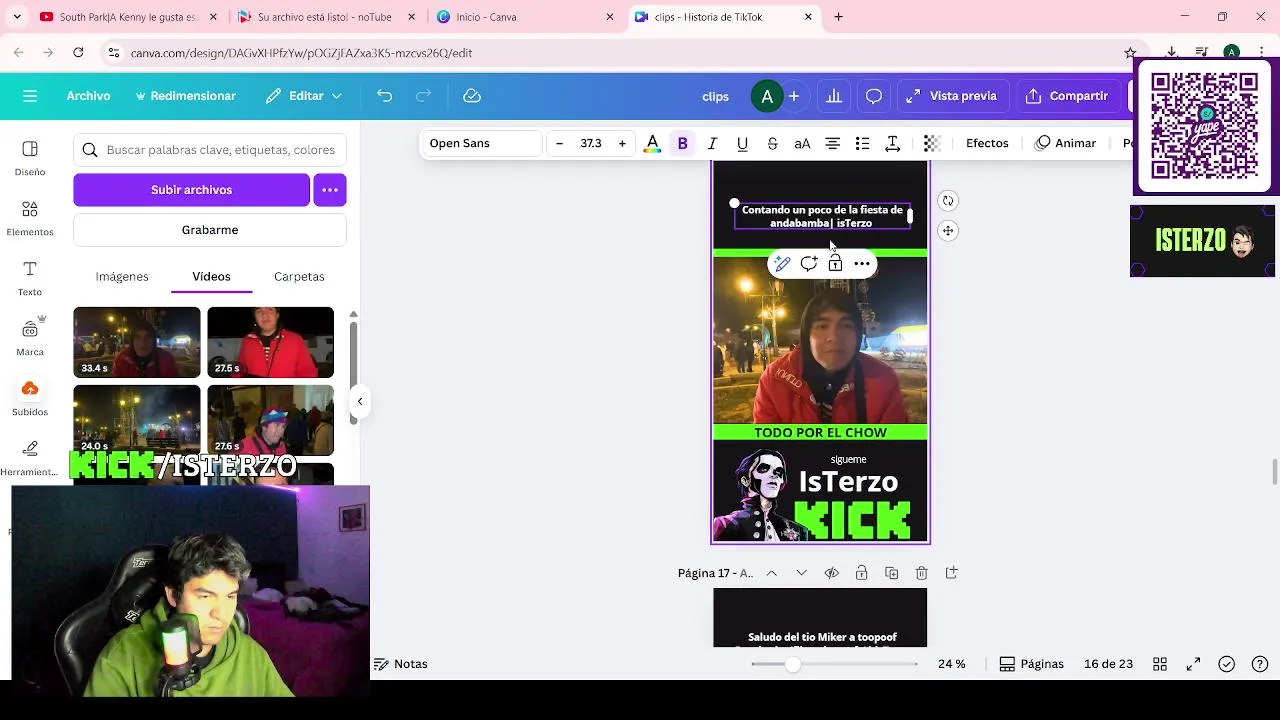The width and height of the screenshot is (1280, 720).
Task: Toggle strikethrough formatting
Action: (x=772, y=143)
